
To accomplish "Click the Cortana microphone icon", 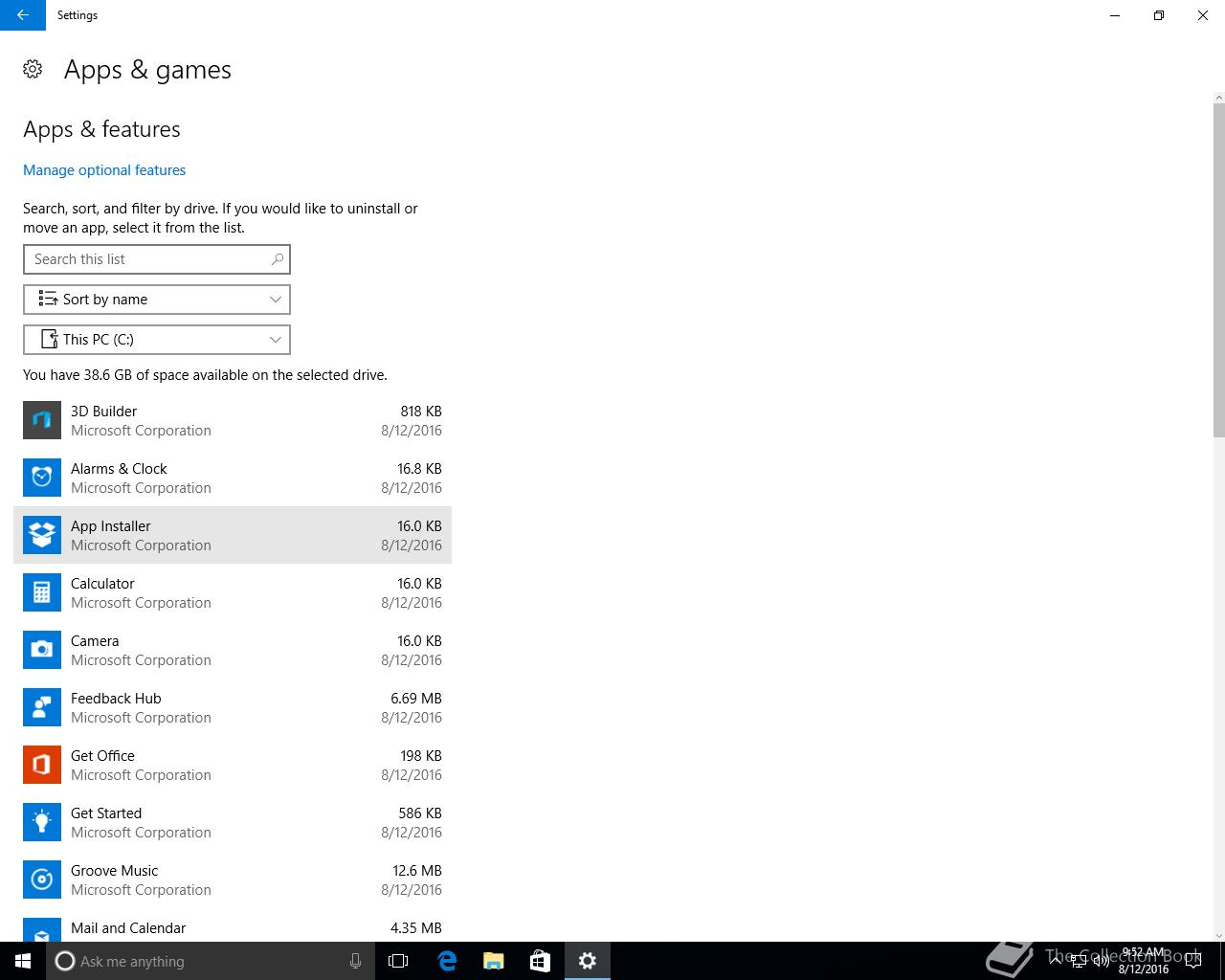I will pos(355,961).
